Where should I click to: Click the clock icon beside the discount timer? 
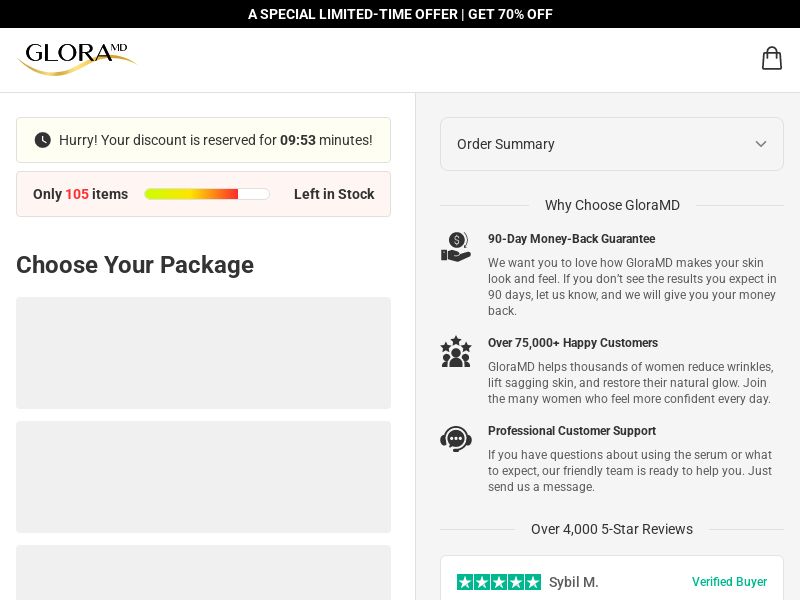pyautogui.click(x=43, y=140)
